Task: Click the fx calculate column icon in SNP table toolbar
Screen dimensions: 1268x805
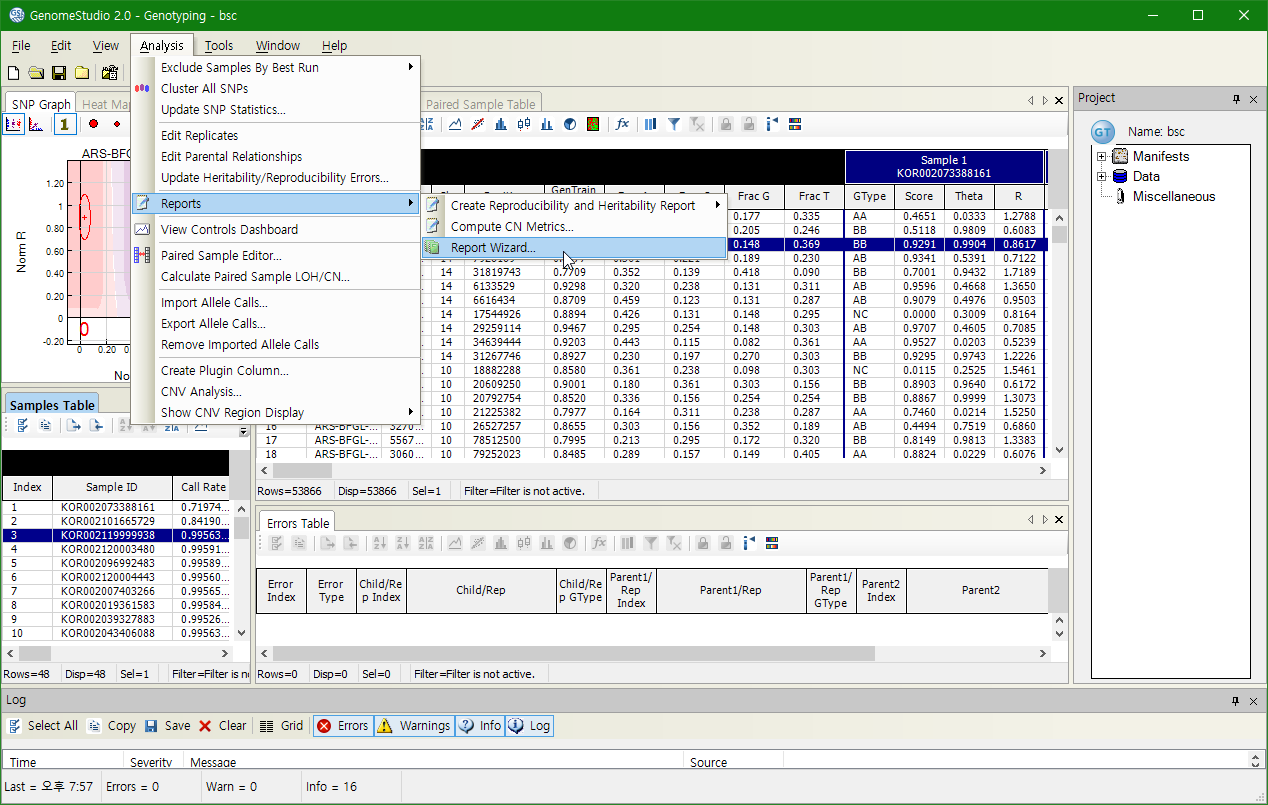Action: pyautogui.click(x=622, y=124)
